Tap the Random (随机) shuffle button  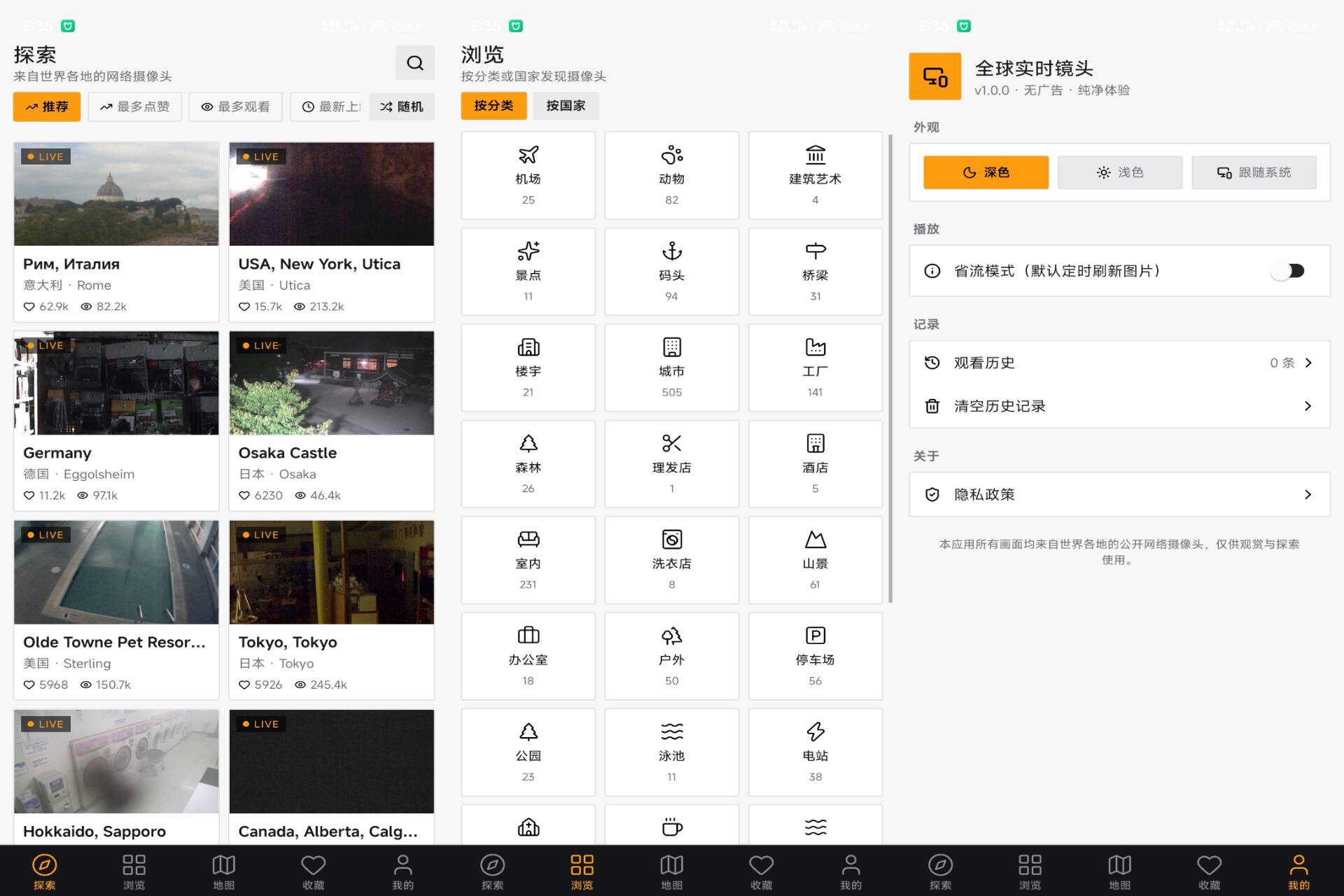pos(402,106)
